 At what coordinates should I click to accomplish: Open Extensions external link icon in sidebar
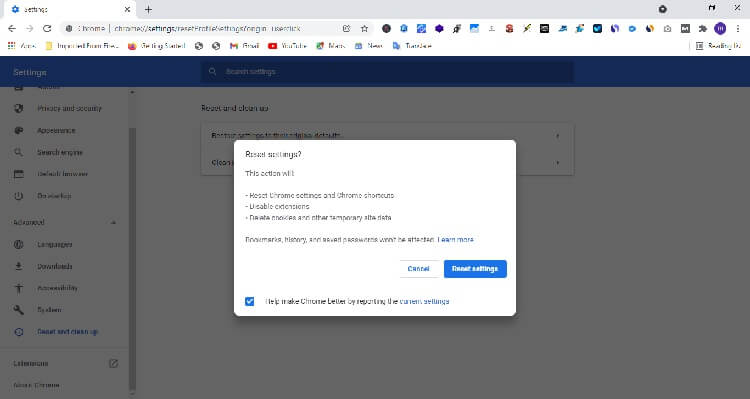coord(113,364)
